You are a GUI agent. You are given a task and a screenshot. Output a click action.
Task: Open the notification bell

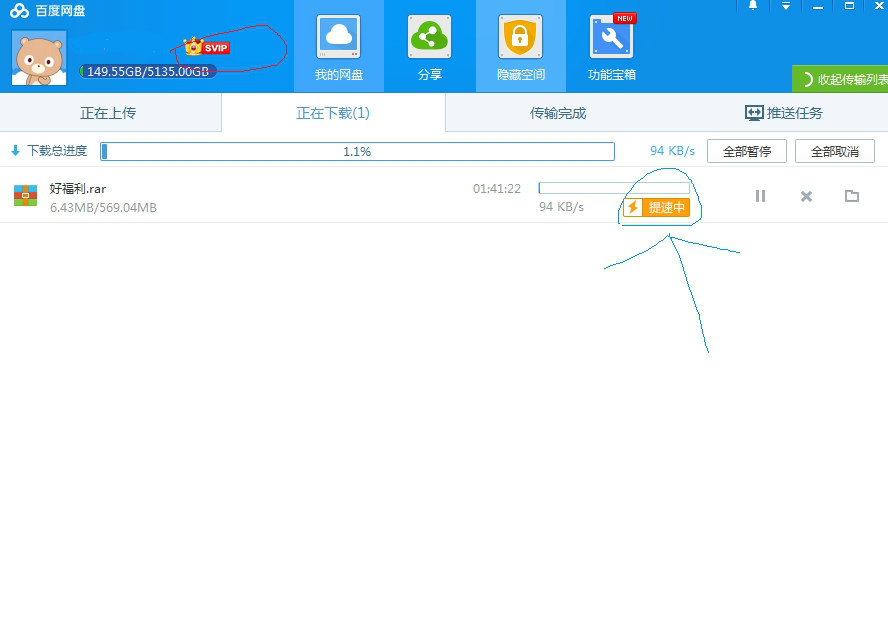coord(753,6)
